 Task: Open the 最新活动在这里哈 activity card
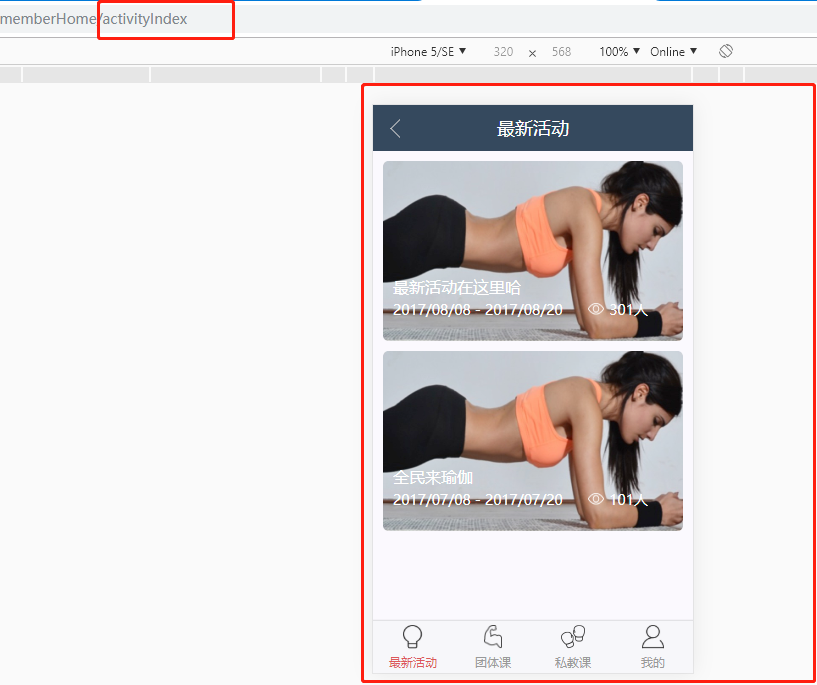pos(533,251)
